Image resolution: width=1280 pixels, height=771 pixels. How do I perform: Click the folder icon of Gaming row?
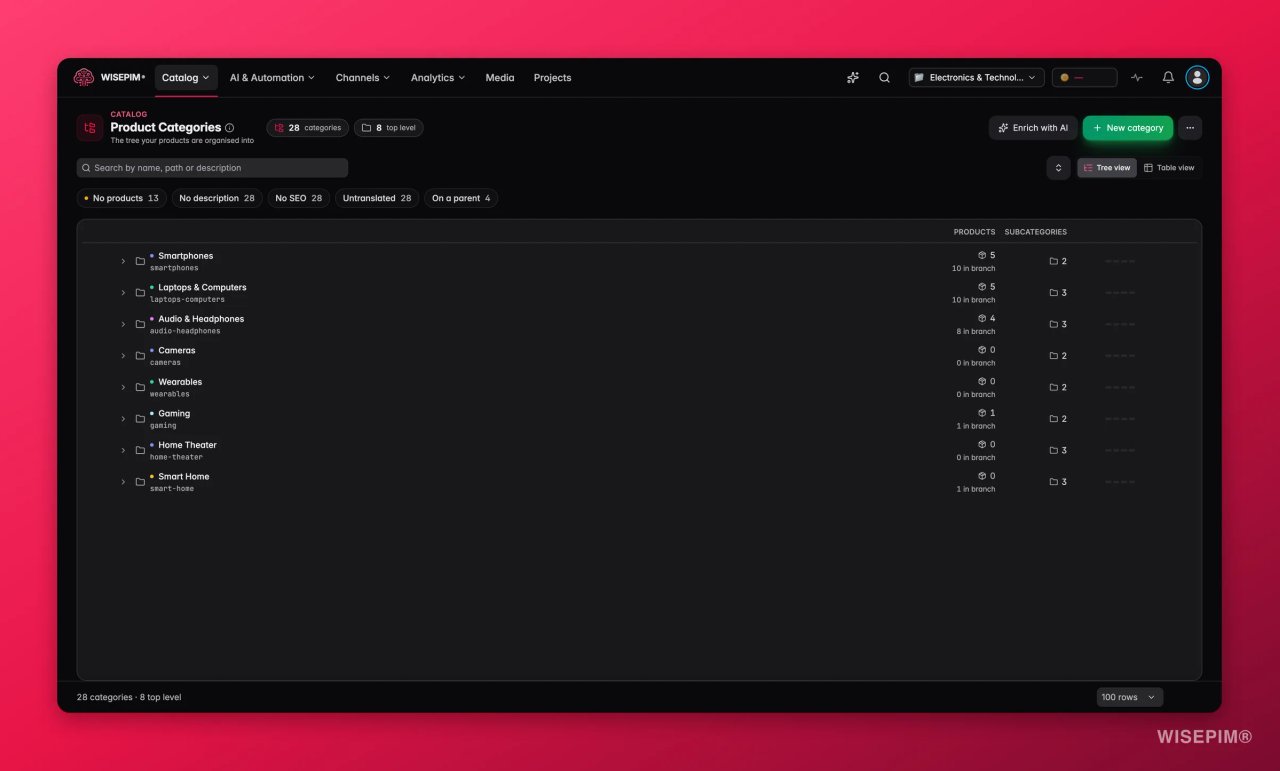coord(140,419)
